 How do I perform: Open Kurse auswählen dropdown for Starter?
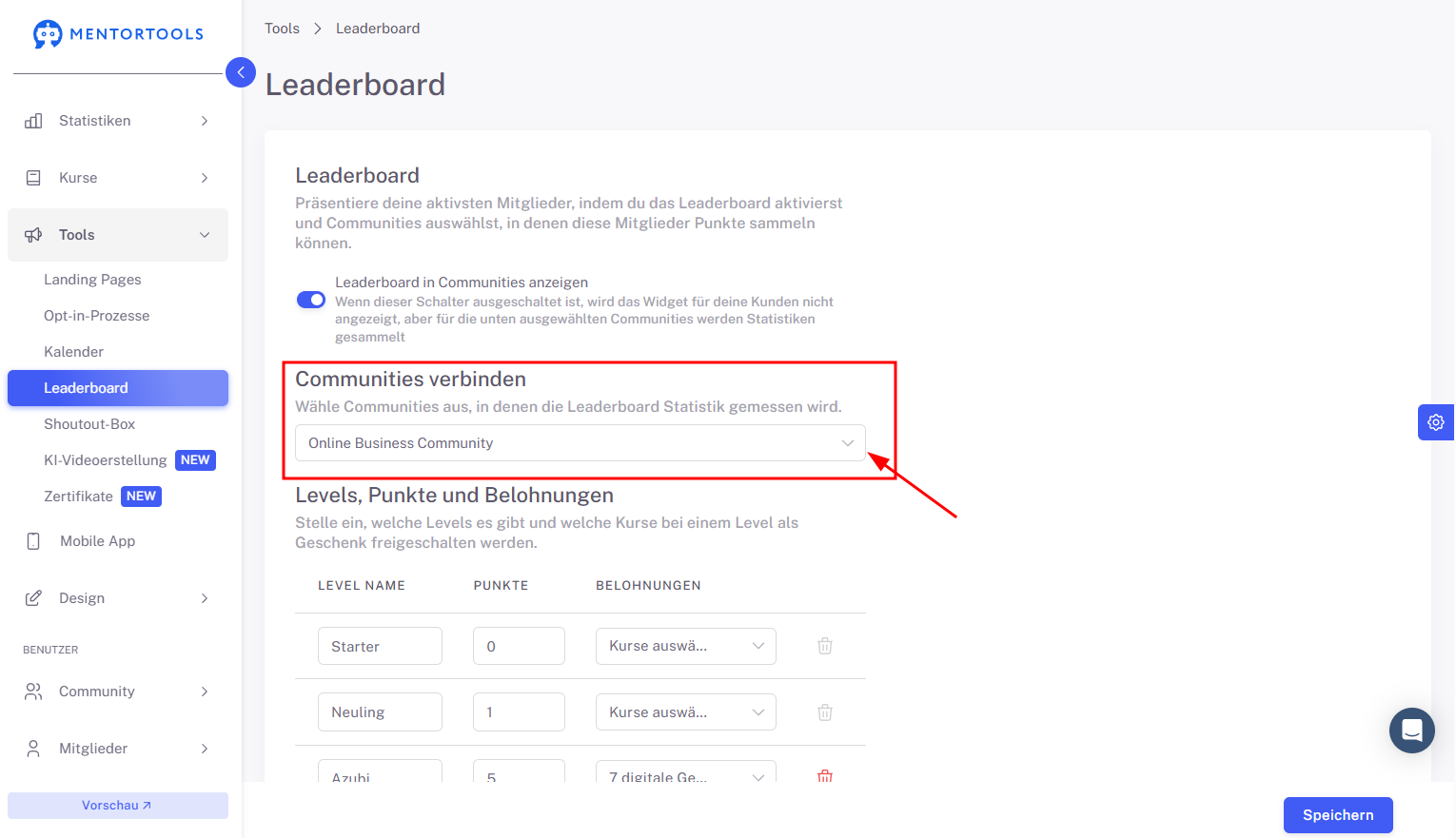[x=686, y=646]
